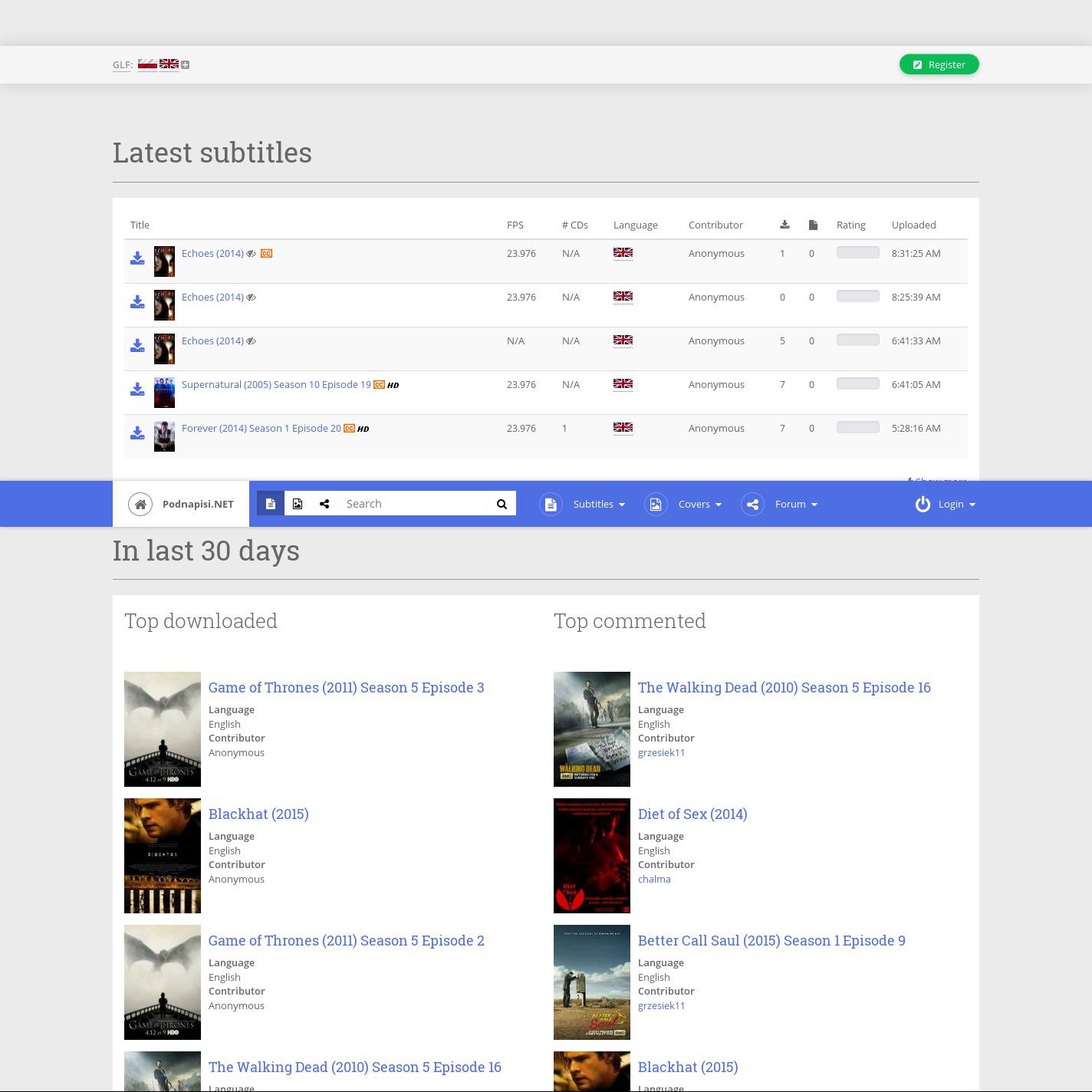Click the plus icon to add language filter
Viewport: 1092px width, 1092px height.
[185, 65]
